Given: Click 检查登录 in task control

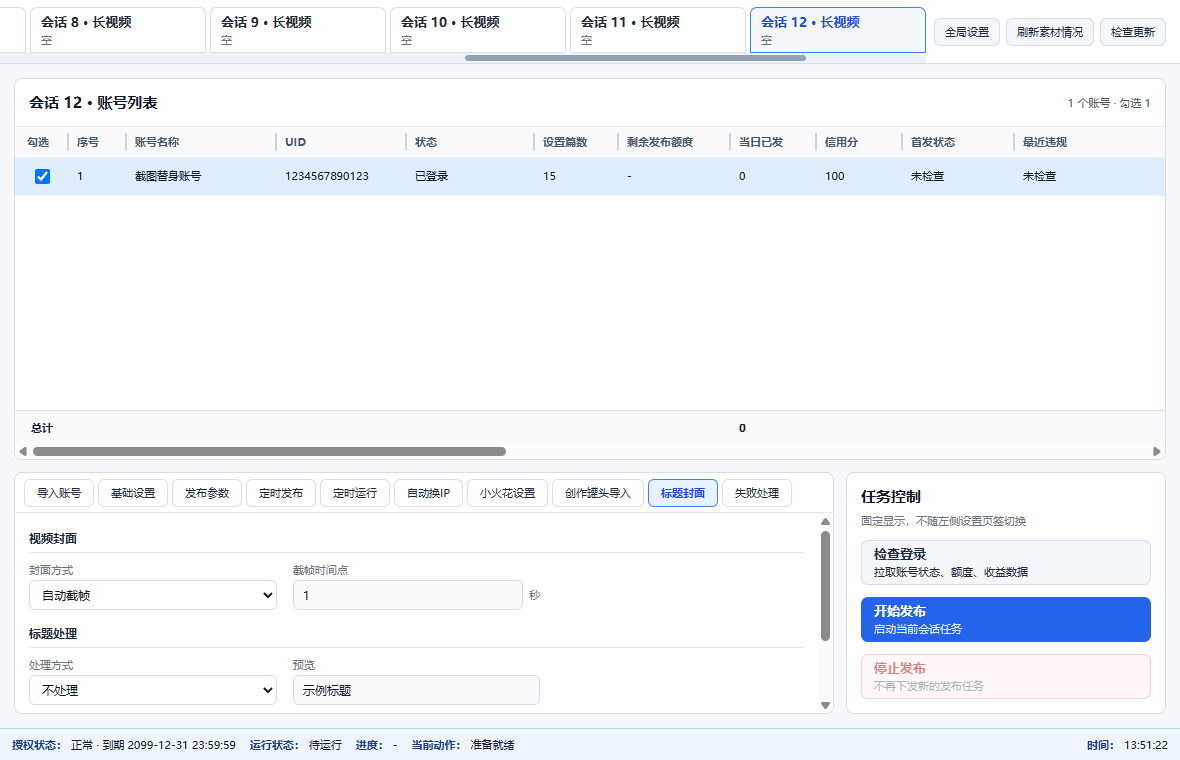Looking at the screenshot, I should tap(1005, 562).
